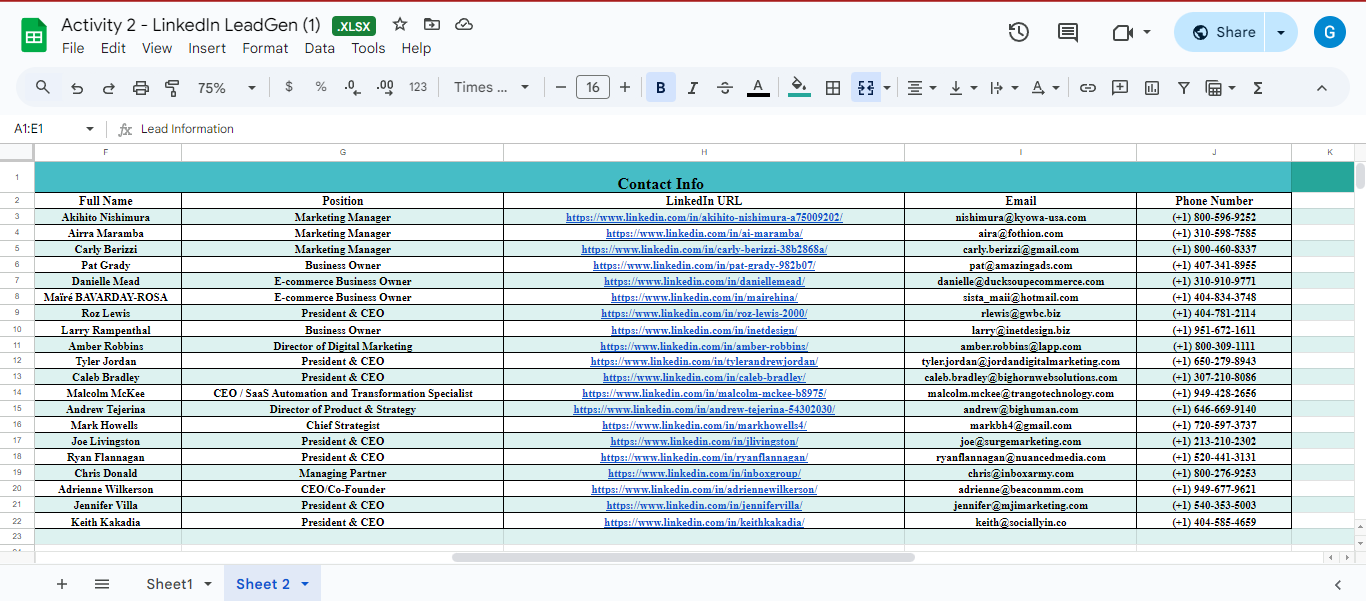Click the horizontal scrollbar thumb

point(683,557)
